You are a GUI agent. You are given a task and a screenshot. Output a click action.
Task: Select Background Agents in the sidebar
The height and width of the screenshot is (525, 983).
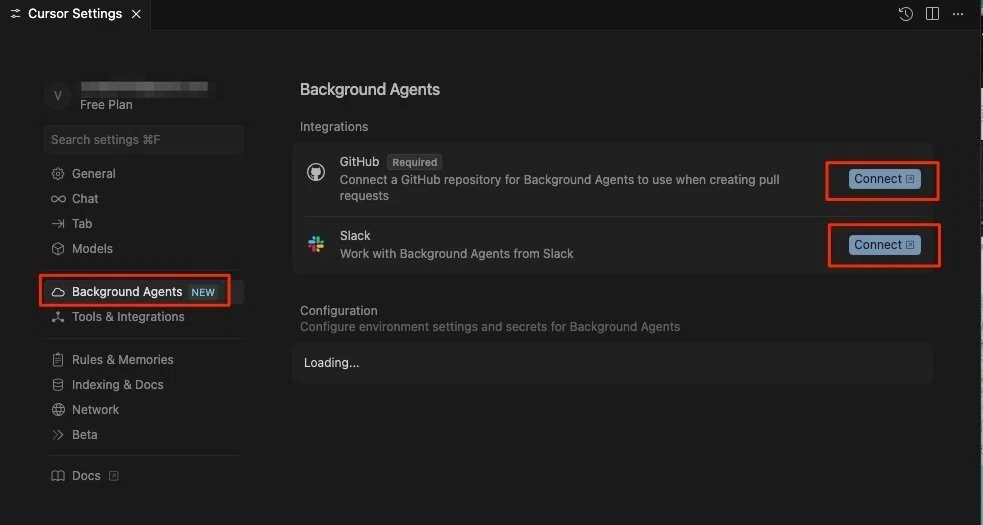(x=144, y=292)
